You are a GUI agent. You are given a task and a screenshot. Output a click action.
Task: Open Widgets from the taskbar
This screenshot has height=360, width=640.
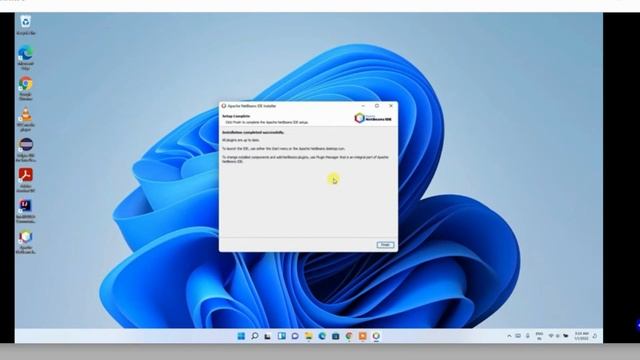tap(282, 336)
